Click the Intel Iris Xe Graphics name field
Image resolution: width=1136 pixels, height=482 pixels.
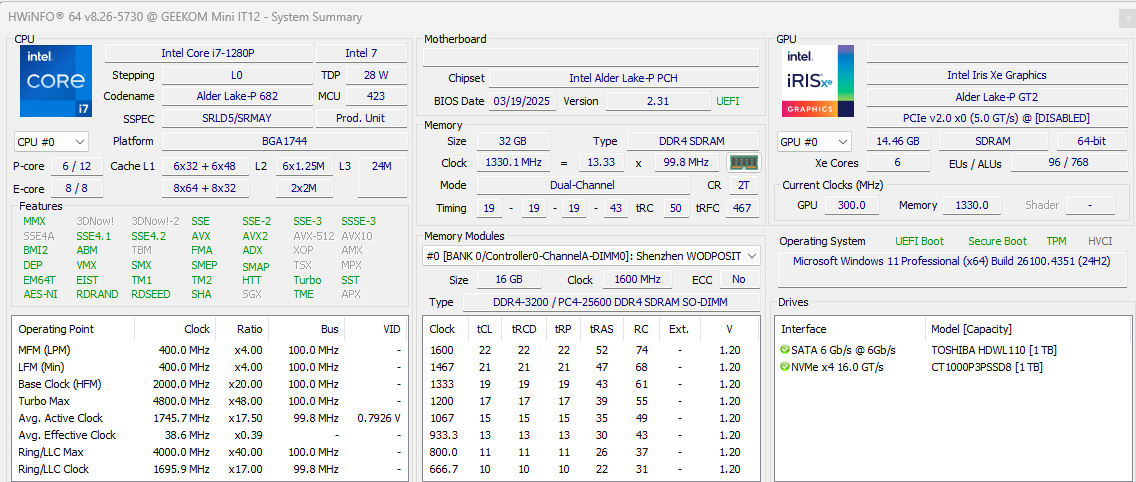[x=996, y=75]
